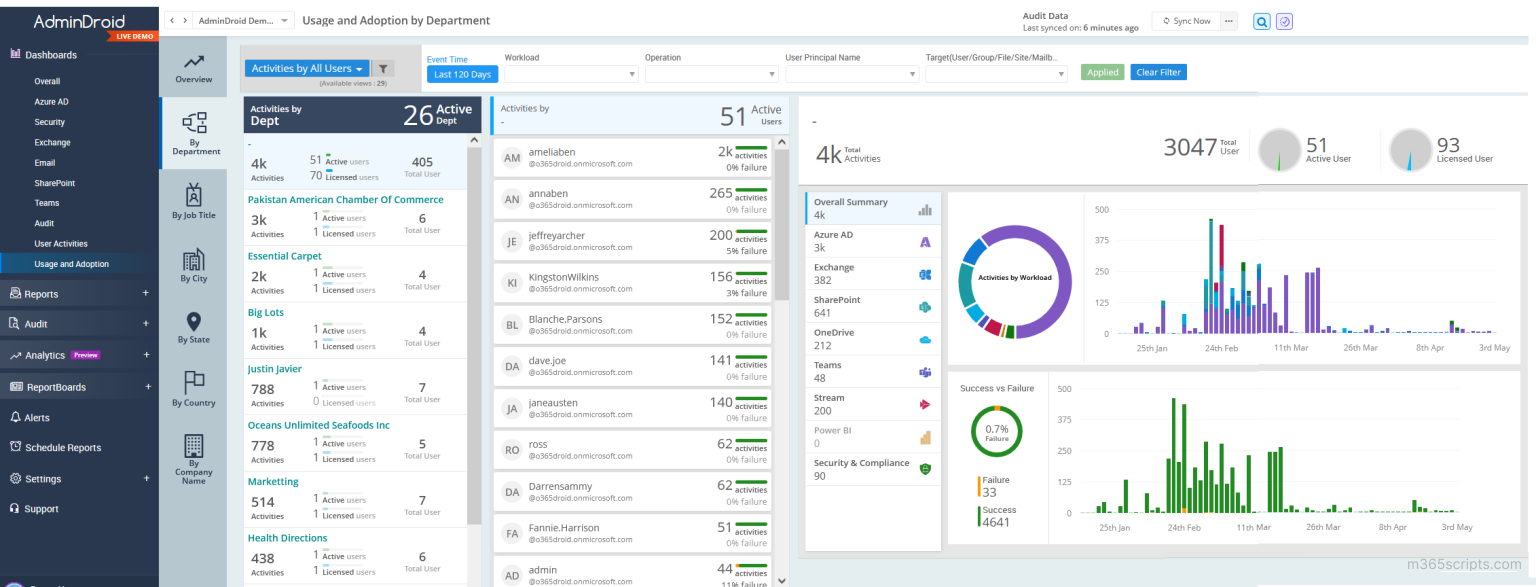The height and width of the screenshot is (587, 1536).
Task: Open the search icon in the top bar
Action: 1261,21
